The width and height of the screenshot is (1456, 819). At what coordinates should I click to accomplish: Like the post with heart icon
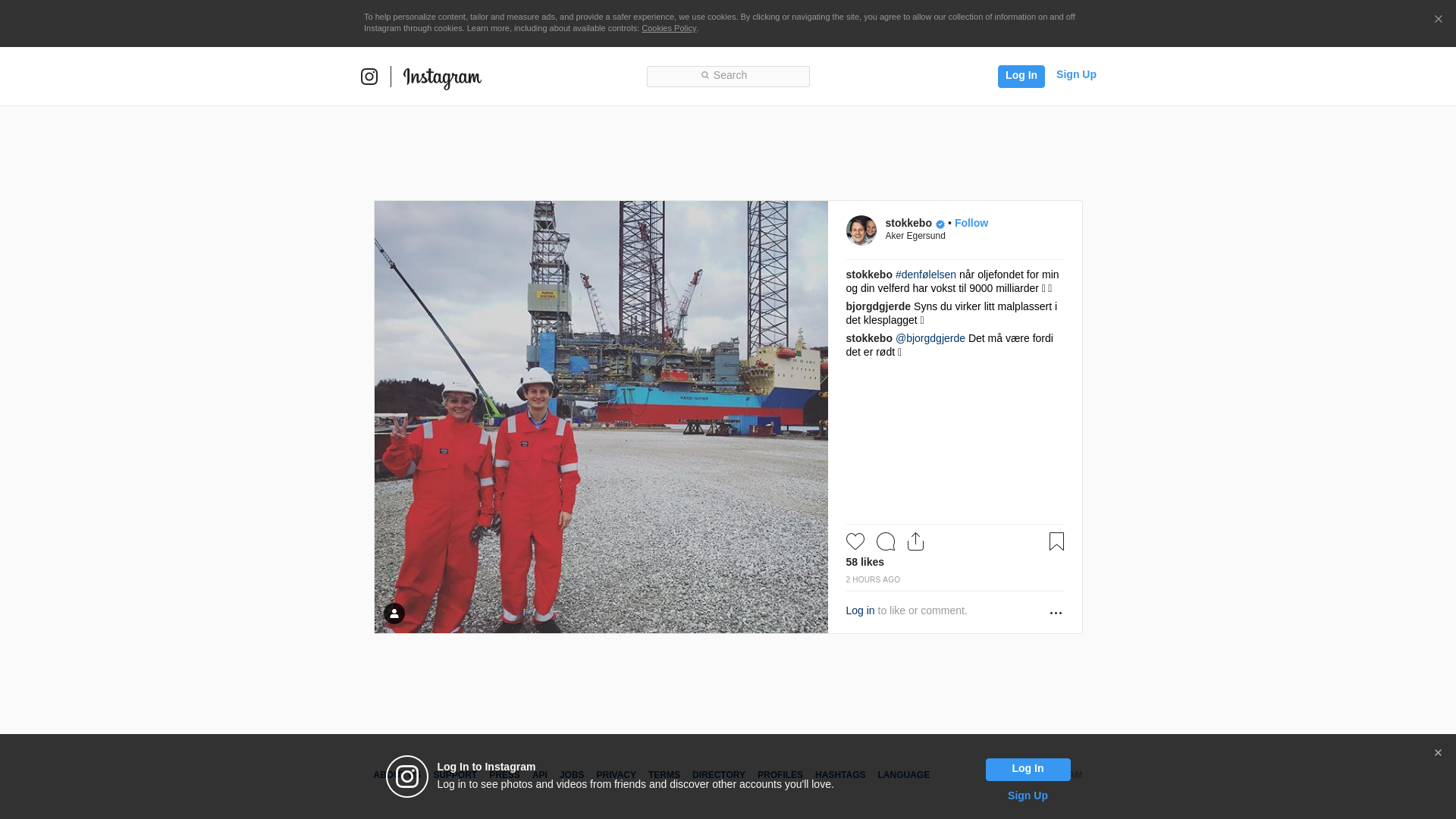855,541
